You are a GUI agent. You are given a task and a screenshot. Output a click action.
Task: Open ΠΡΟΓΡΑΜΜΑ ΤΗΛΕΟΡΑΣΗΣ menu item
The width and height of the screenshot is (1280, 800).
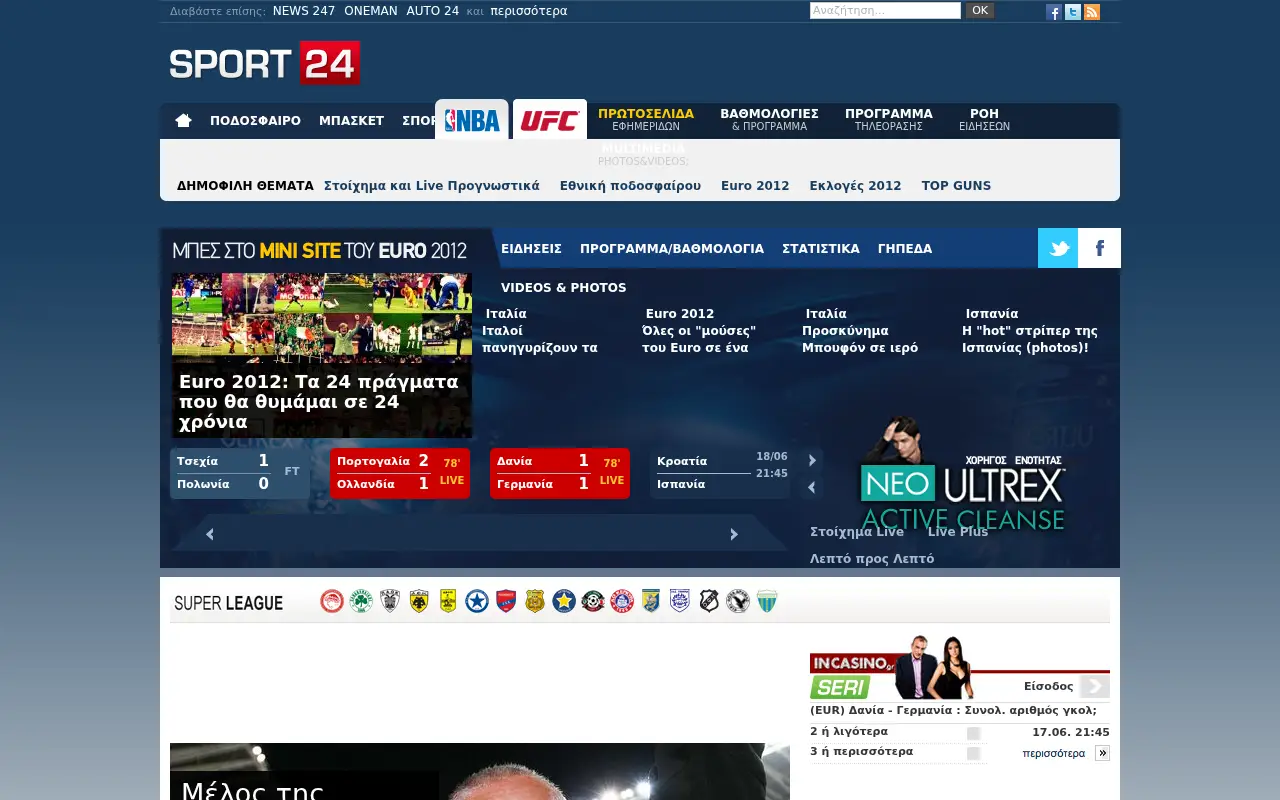click(x=888, y=120)
